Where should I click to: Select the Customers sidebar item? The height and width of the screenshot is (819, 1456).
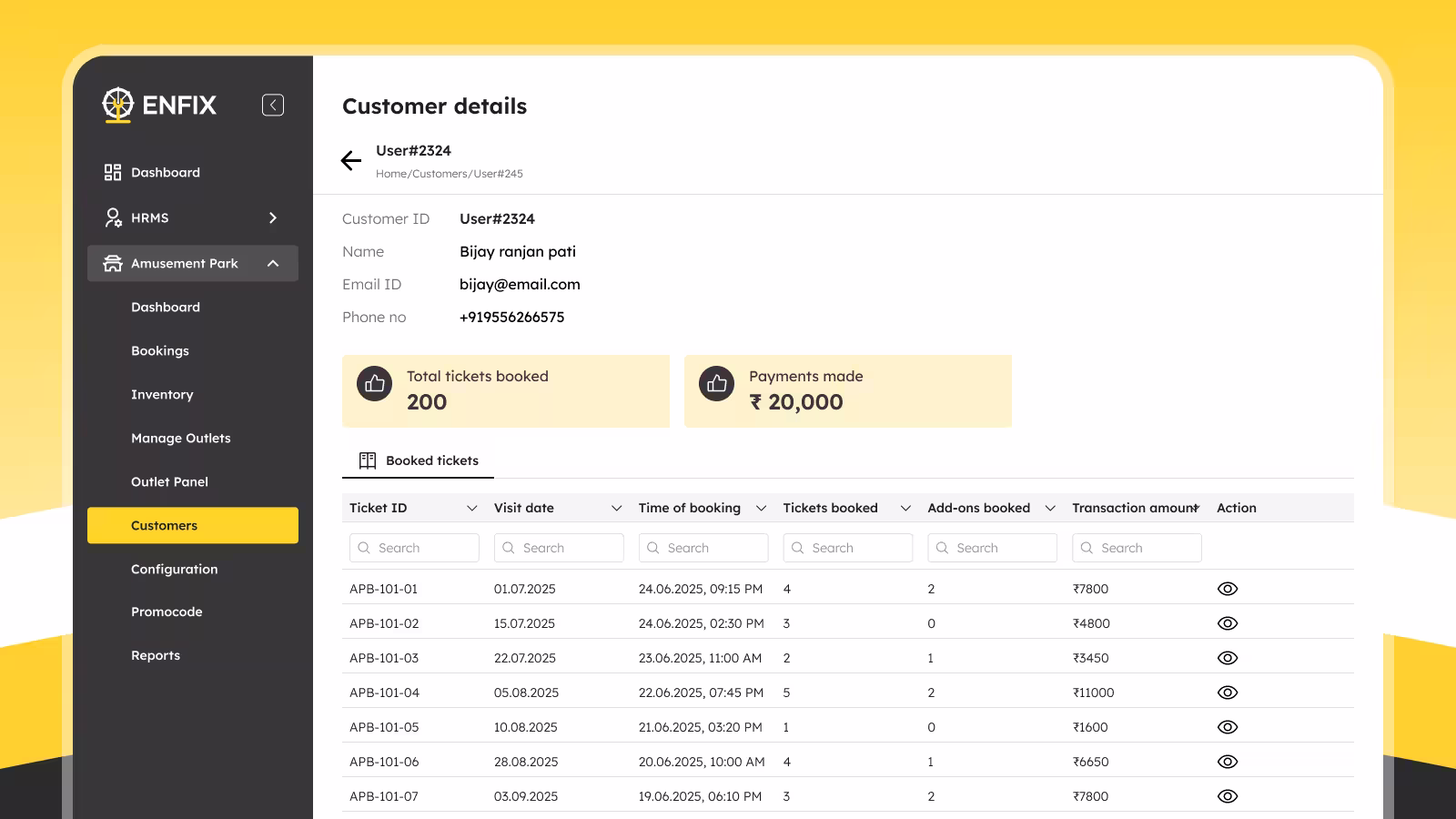pos(193,525)
